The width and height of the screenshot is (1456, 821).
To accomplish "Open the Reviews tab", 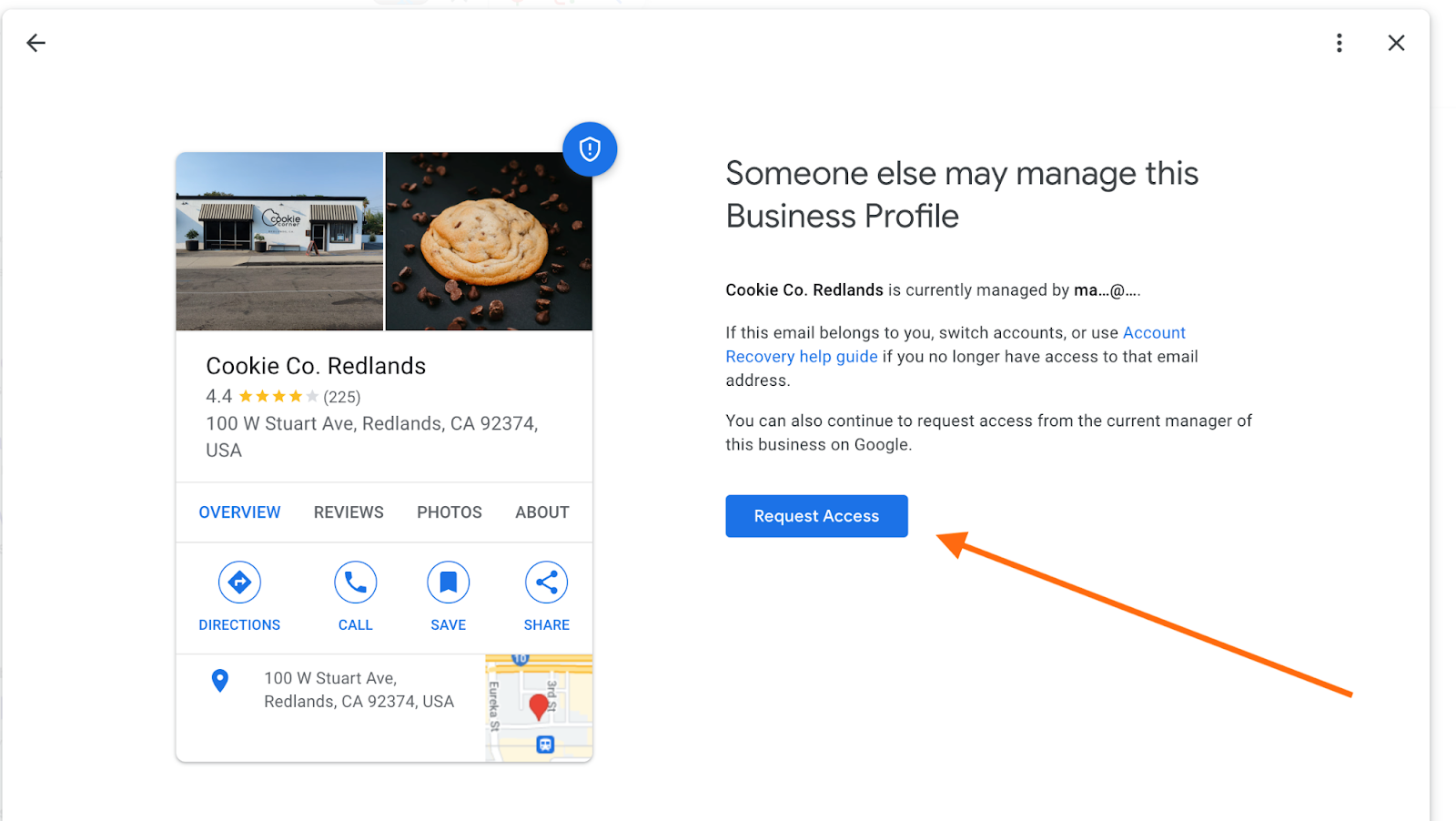I will tap(349, 512).
